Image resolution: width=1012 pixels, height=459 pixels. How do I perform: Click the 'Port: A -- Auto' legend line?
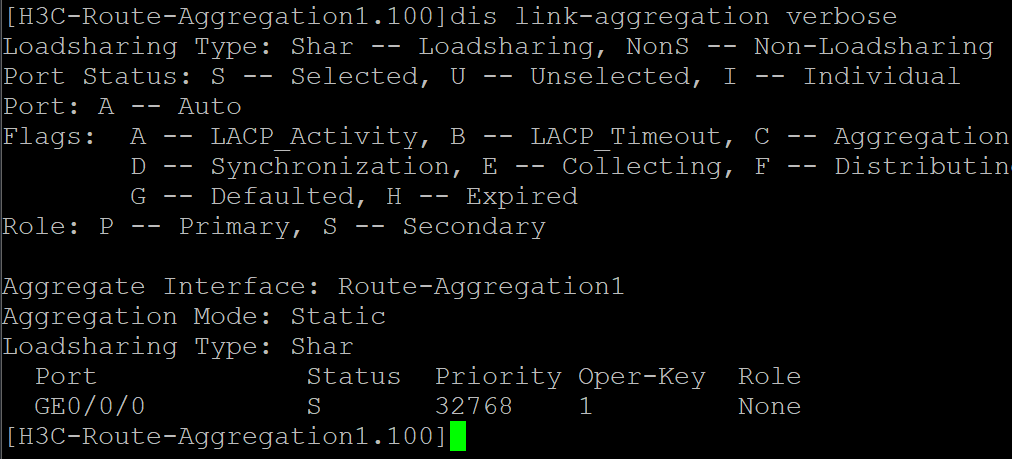point(122,107)
